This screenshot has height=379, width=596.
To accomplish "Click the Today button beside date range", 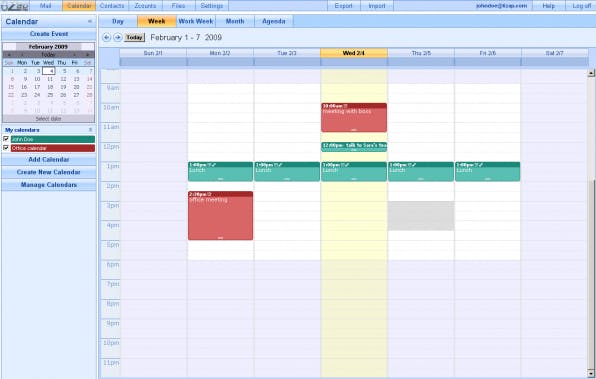I will 135,37.
